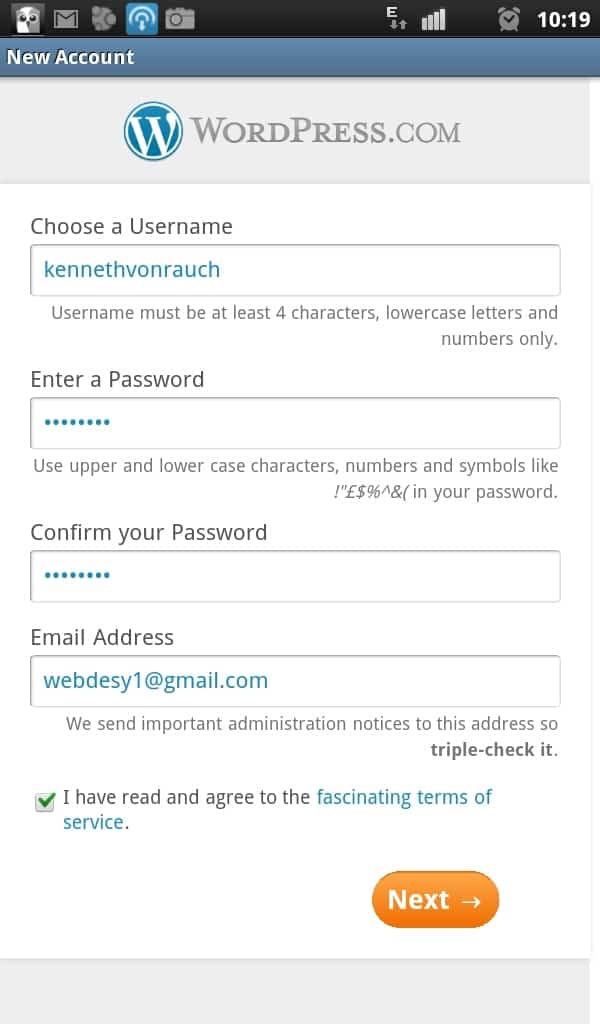Open the fascinating terms of service link
Viewport: 600px width, 1024px height.
coord(277,809)
